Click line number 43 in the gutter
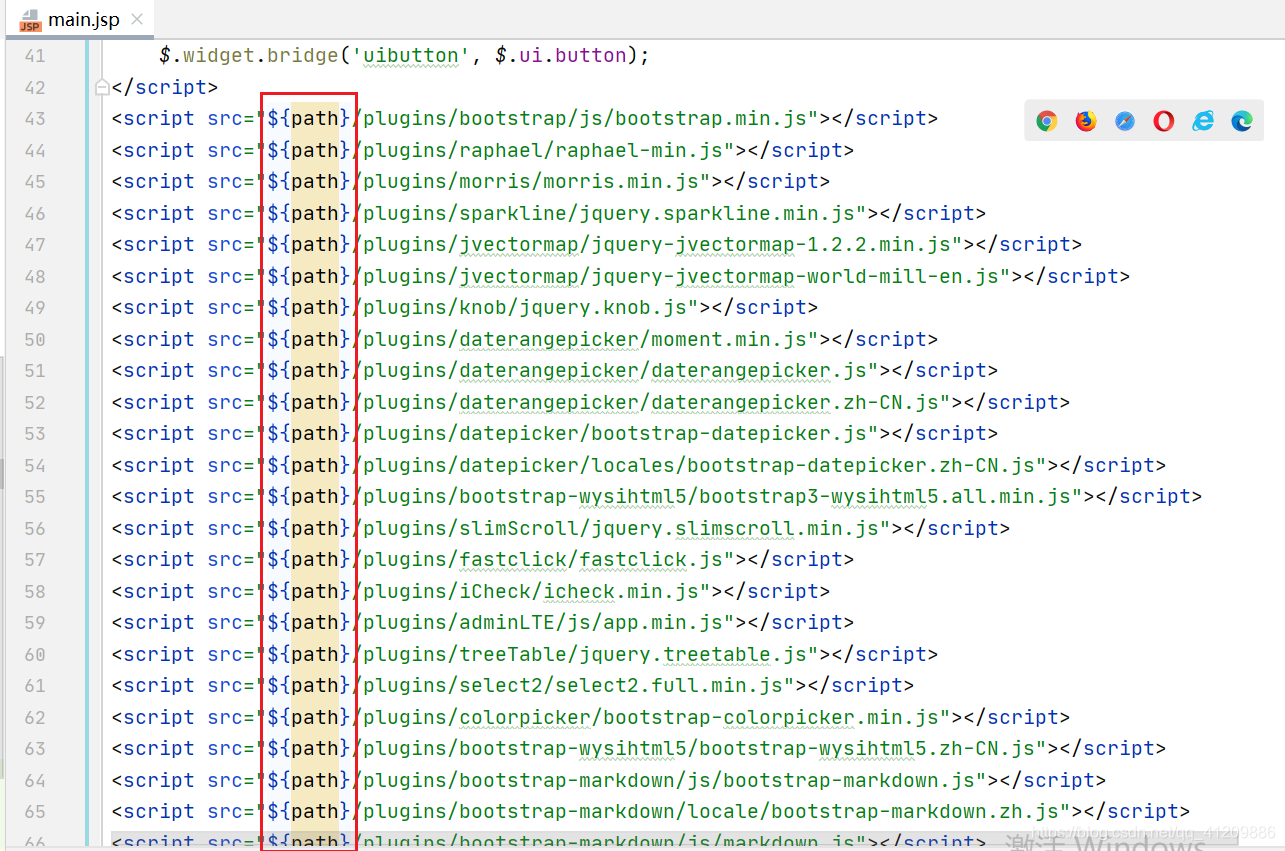The width and height of the screenshot is (1285, 851). coord(34,119)
